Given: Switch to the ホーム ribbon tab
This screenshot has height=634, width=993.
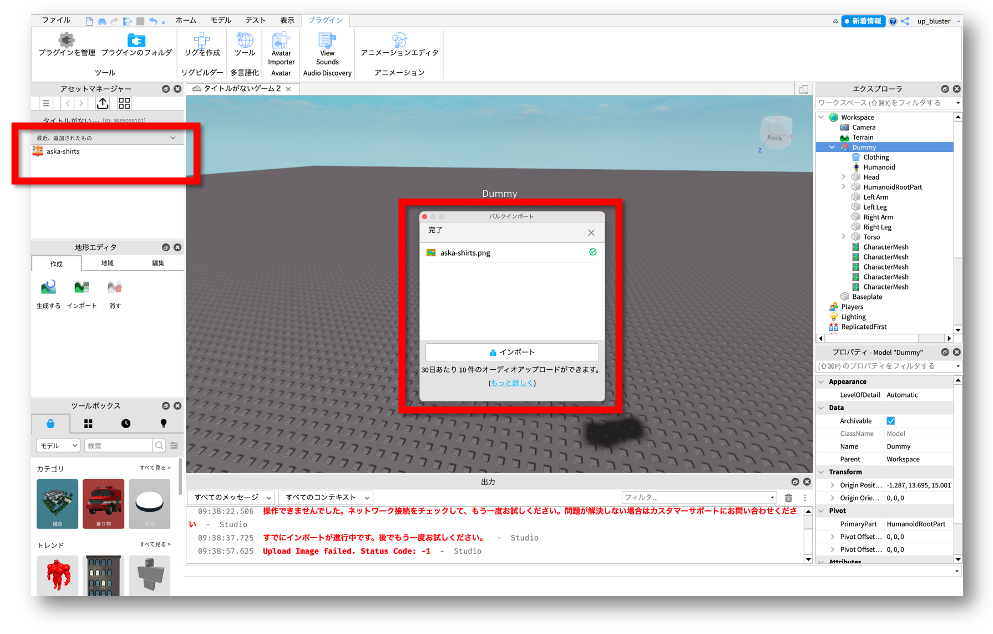Looking at the screenshot, I should click(186, 20).
